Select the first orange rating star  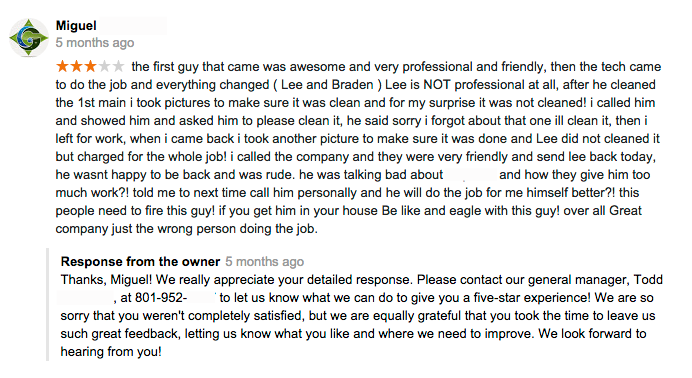tap(63, 67)
